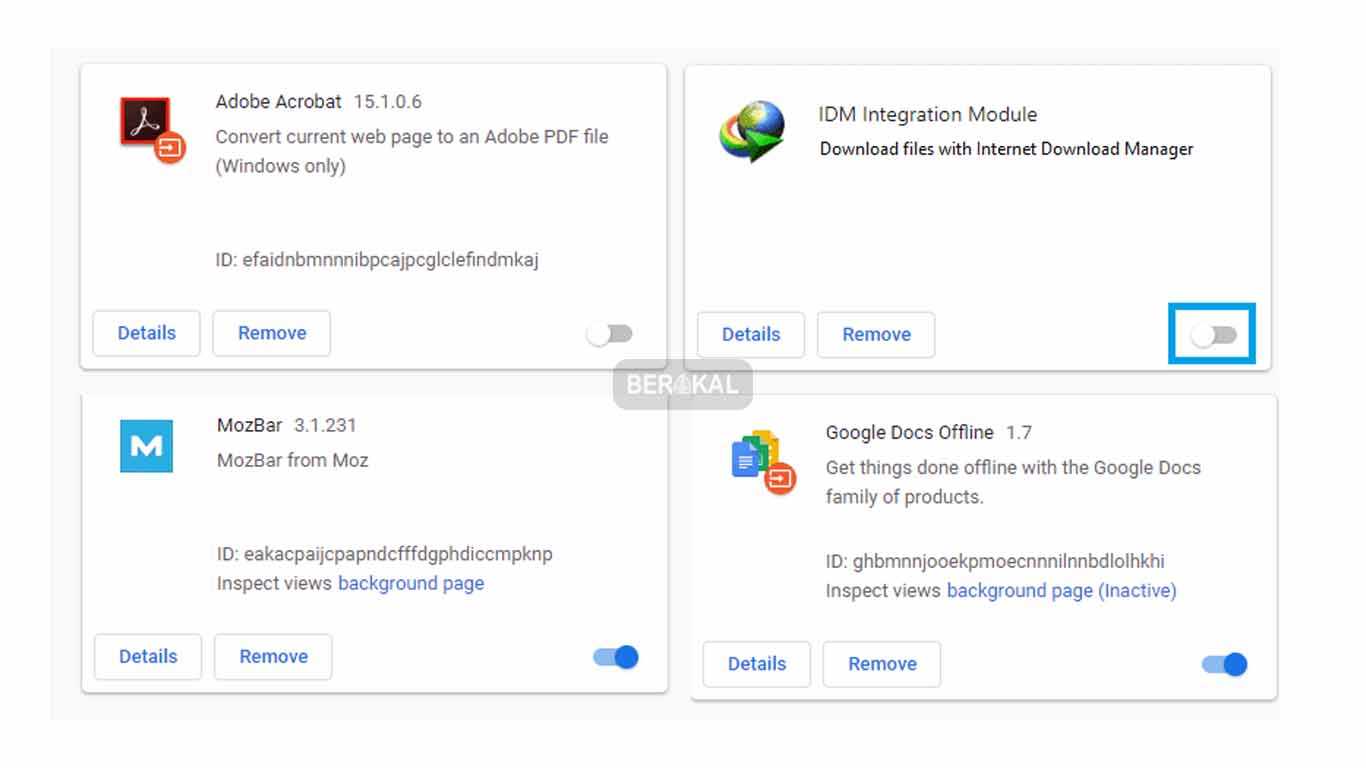Remove the Adobe Acrobat extension
This screenshot has width=1366, height=768.
272,333
